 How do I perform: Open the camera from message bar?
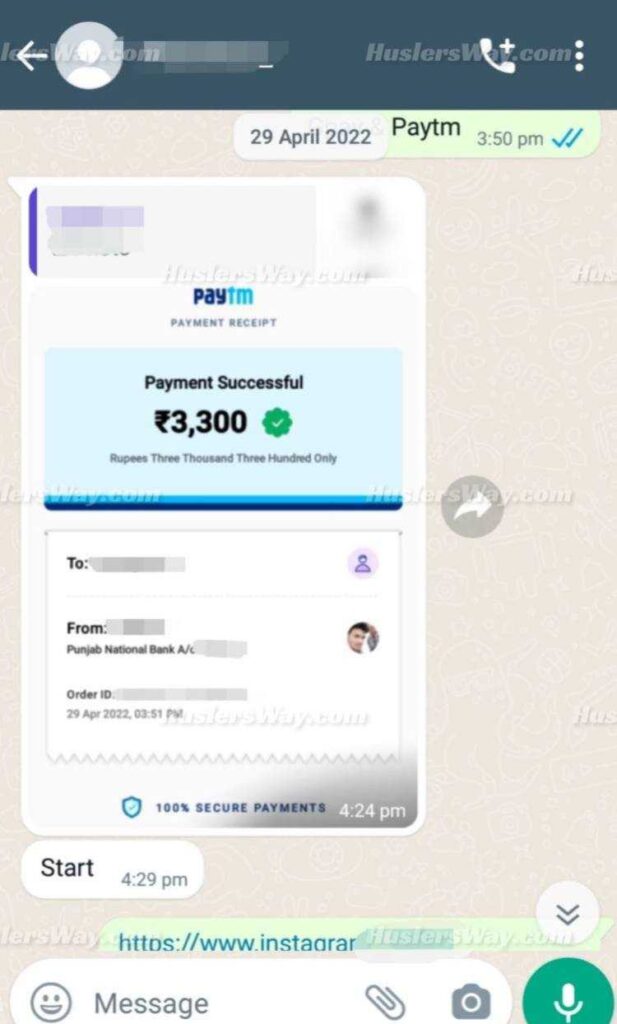point(470,1002)
